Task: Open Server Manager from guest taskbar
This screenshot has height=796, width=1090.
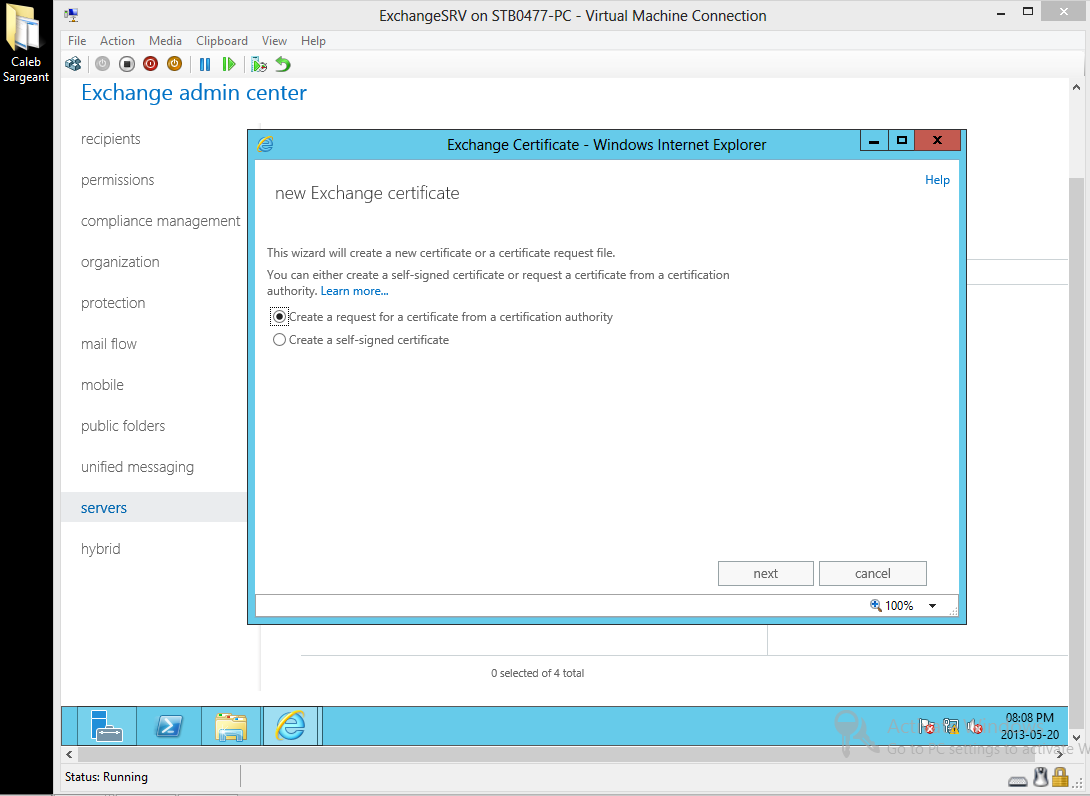Action: [106, 726]
